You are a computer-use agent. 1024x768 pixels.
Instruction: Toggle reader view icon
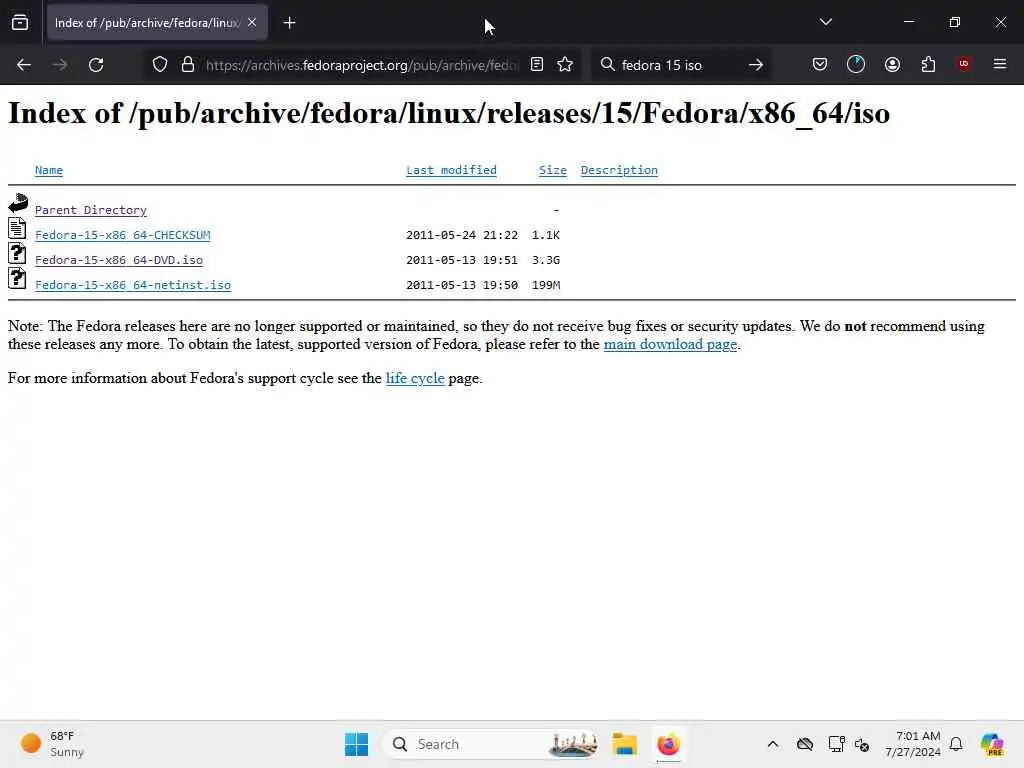pyautogui.click(x=537, y=65)
